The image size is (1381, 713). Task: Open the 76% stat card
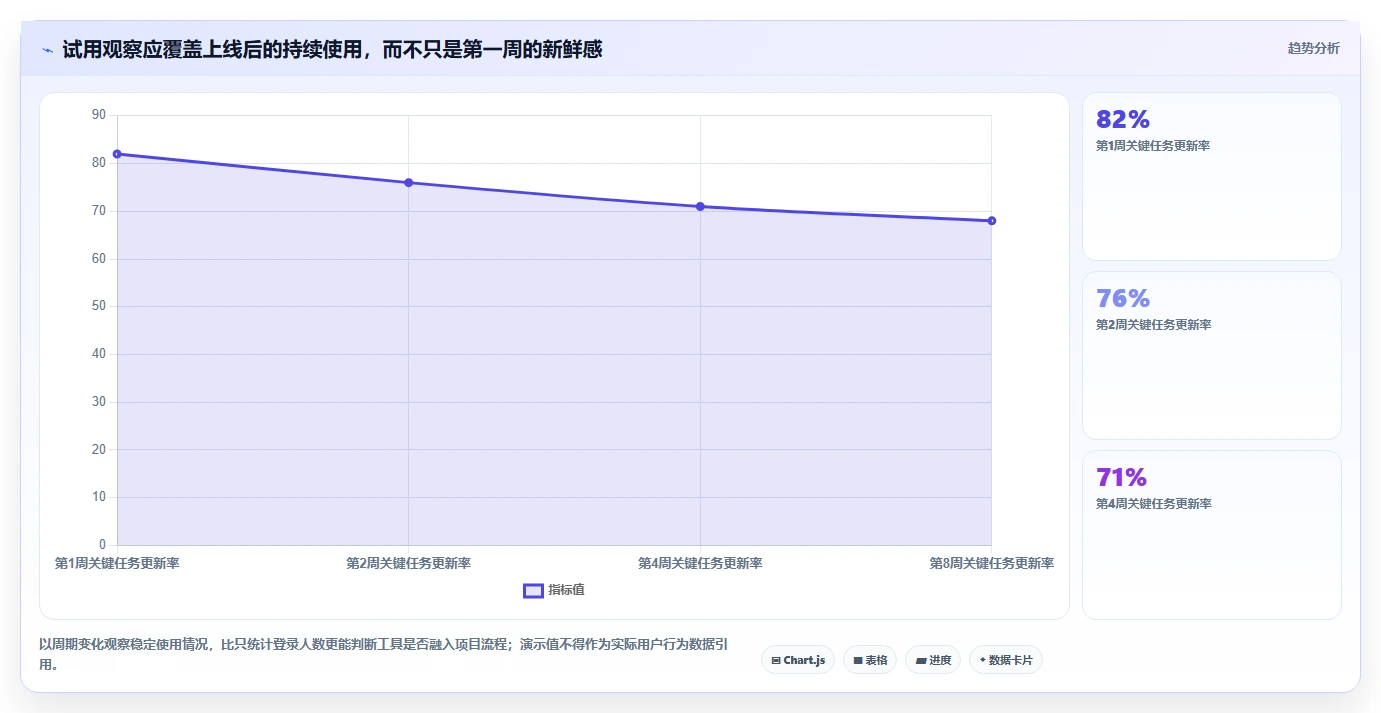coord(1212,356)
